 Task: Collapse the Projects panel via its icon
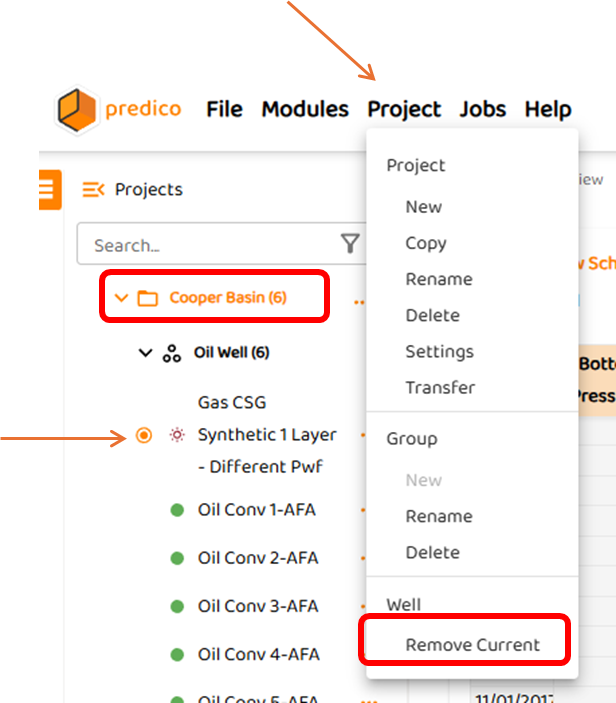point(93,189)
